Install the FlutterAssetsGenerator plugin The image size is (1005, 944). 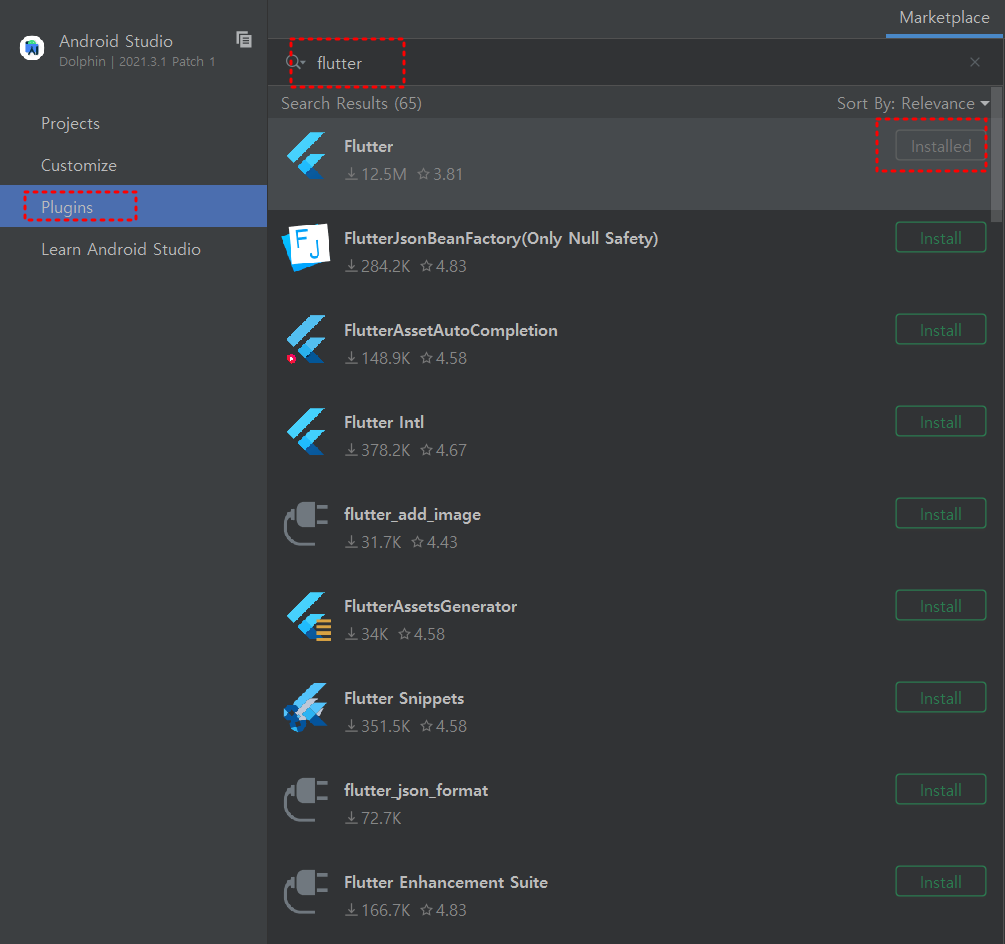[x=940, y=606]
